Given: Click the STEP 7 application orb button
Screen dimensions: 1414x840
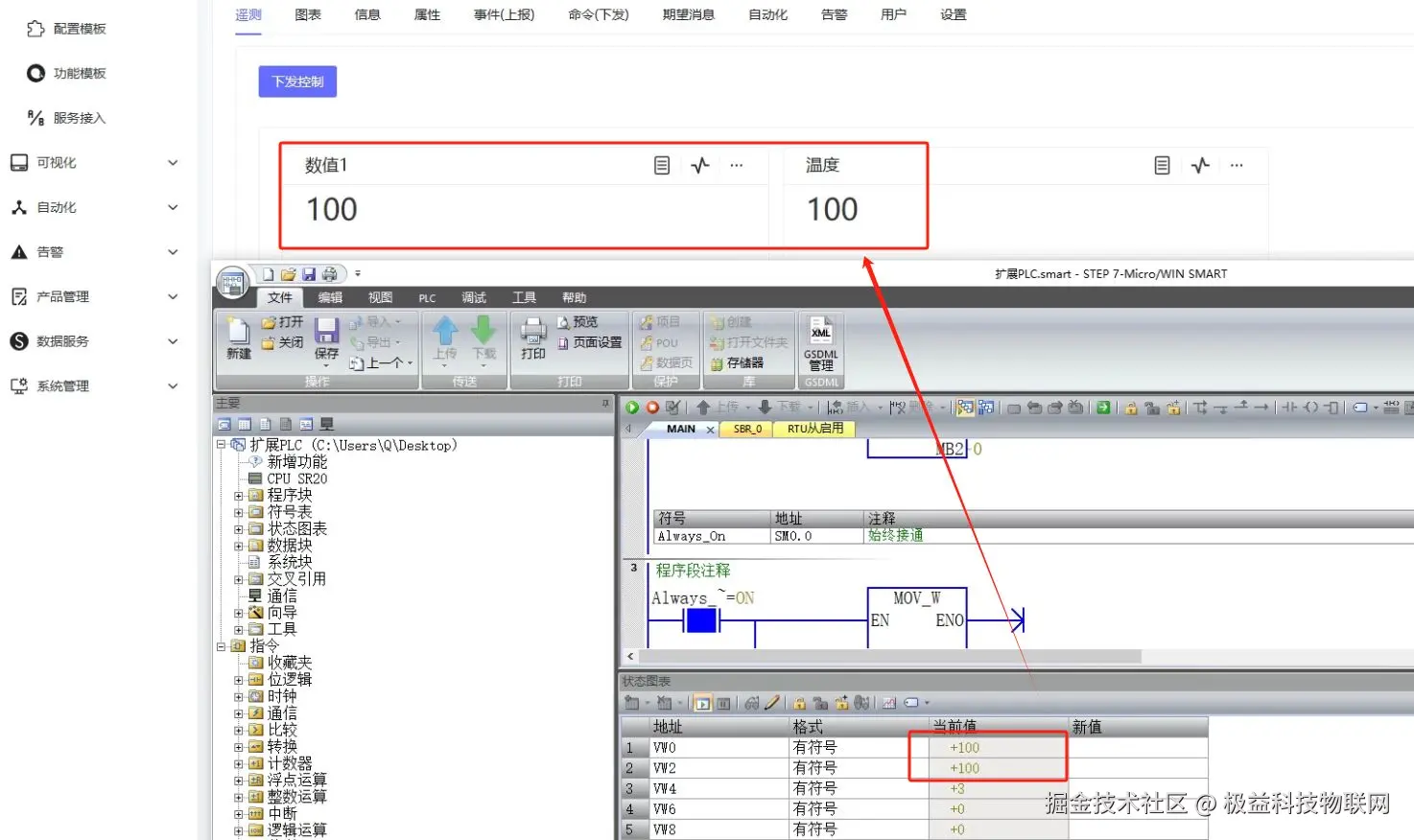Looking at the screenshot, I should 231,282.
